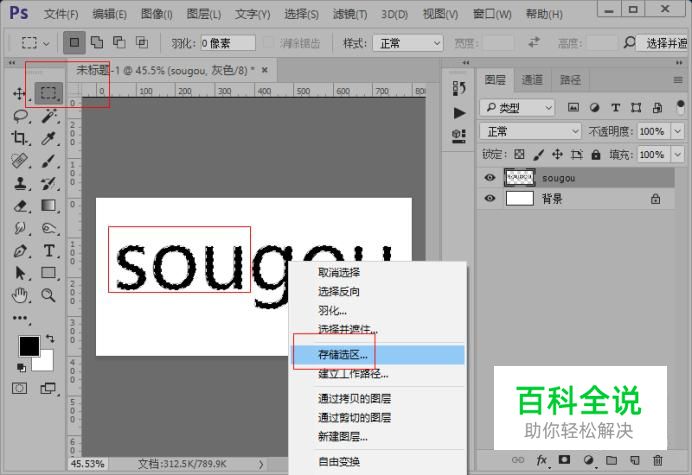Switch to the 路径 tab
Image resolution: width=692 pixels, height=475 pixels.
click(570, 80)
